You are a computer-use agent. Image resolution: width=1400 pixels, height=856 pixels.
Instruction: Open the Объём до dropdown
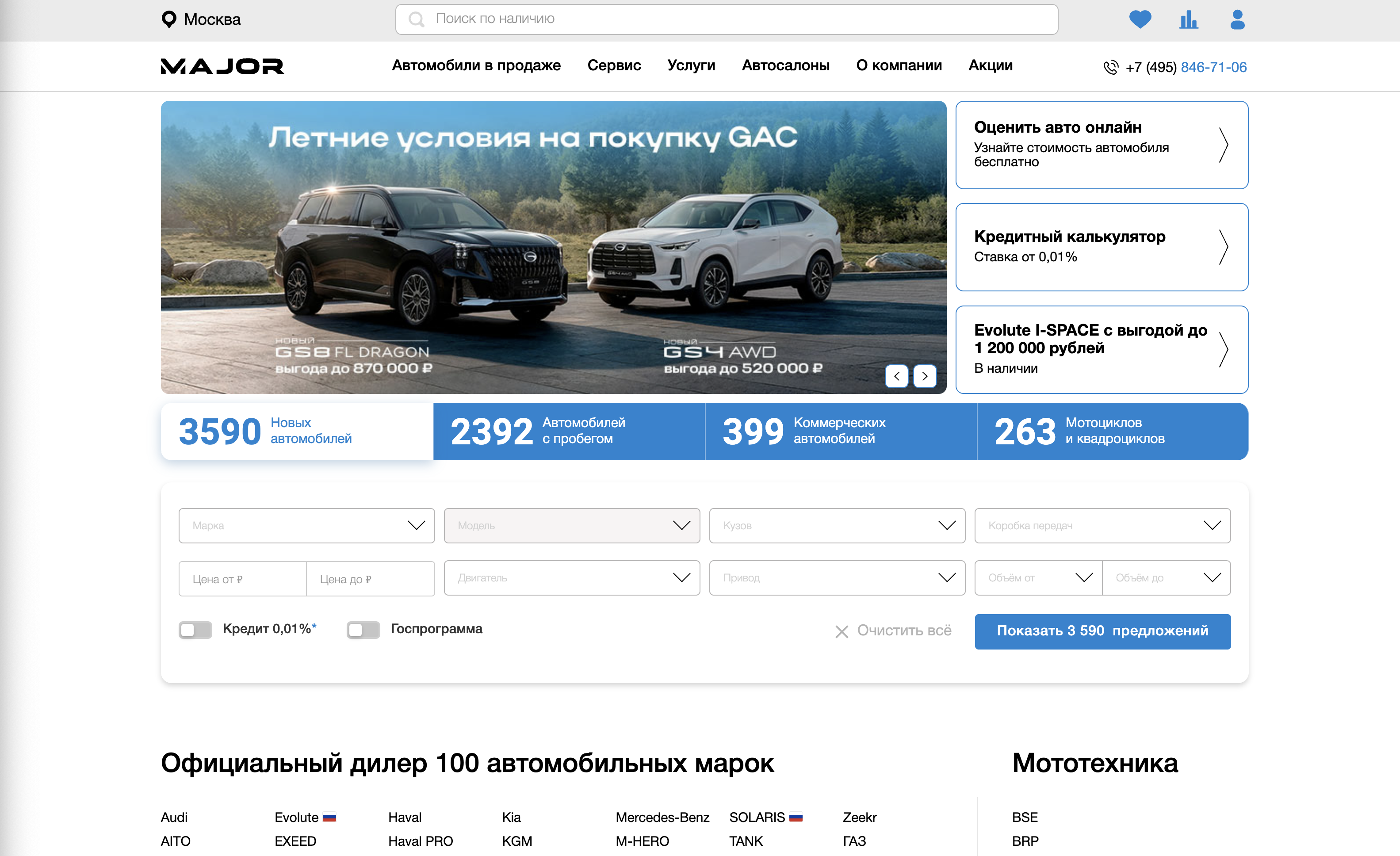[x=1167, y=578]
